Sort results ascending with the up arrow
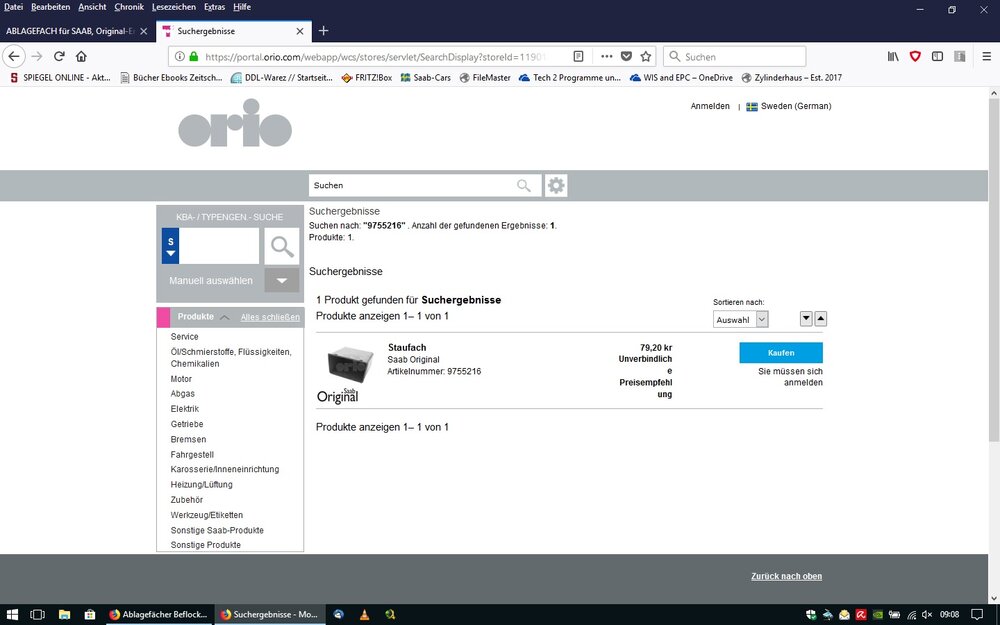 [x=821, y=319]
